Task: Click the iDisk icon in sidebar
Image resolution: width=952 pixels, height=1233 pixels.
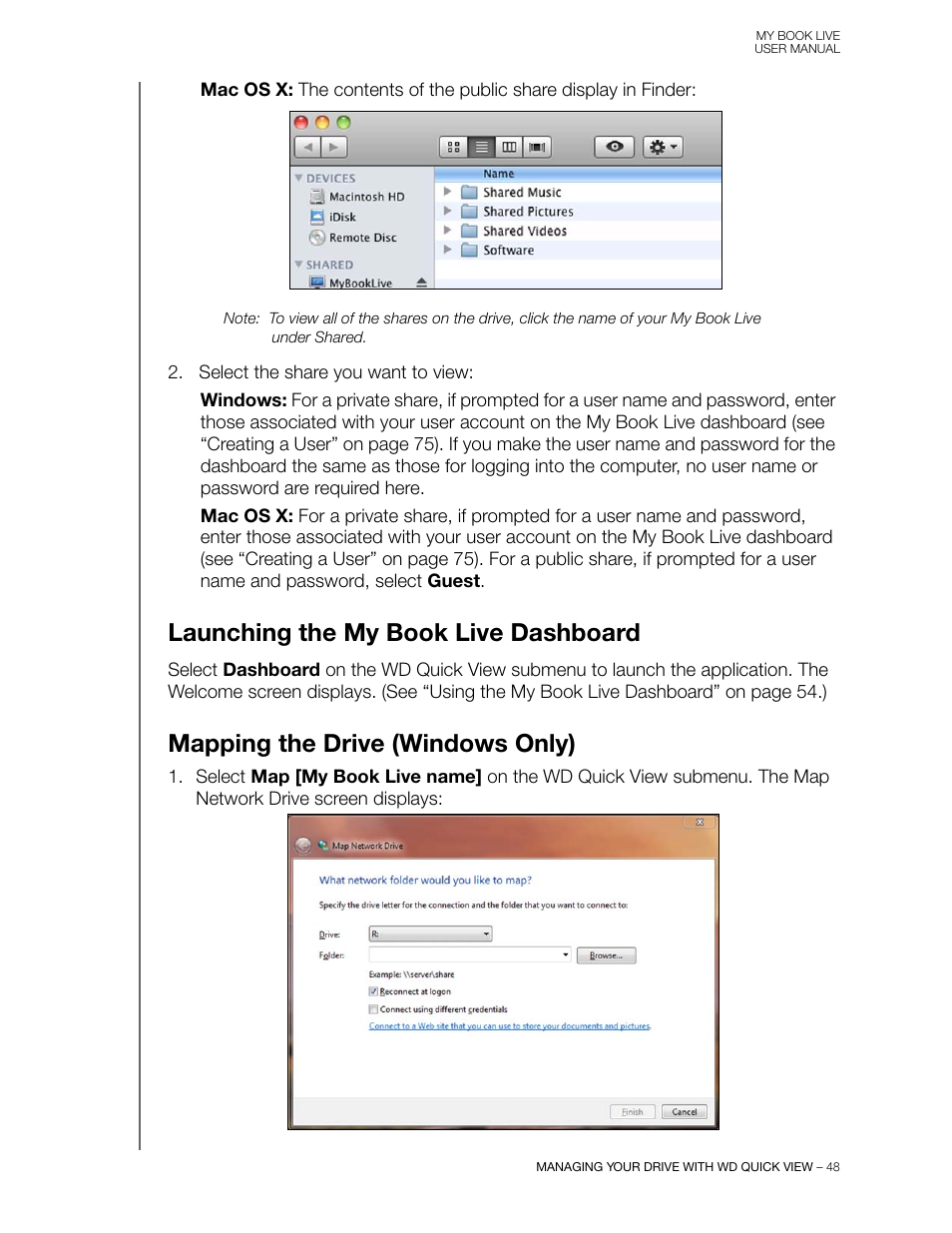Action: (x=317, y=217)
